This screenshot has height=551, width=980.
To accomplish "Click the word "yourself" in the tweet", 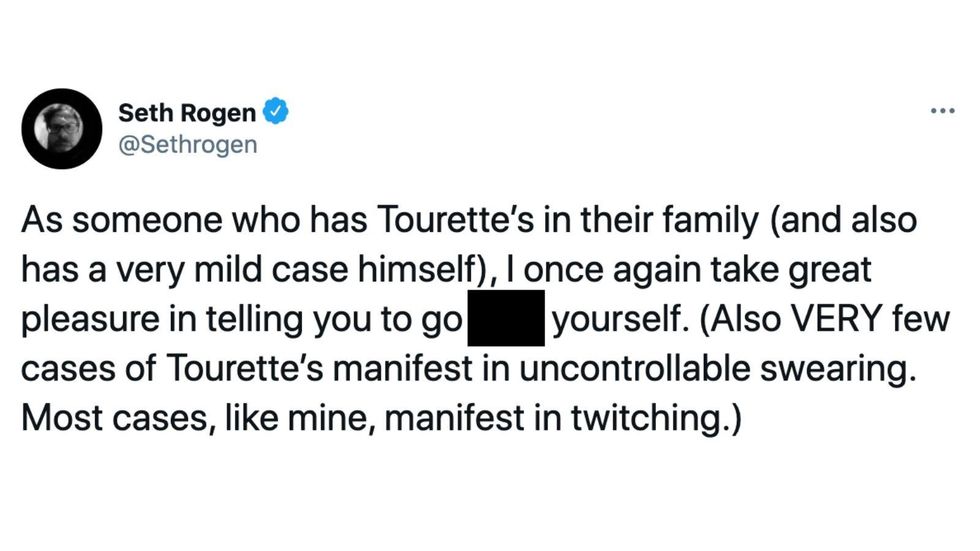I will (x=612, y=322).
